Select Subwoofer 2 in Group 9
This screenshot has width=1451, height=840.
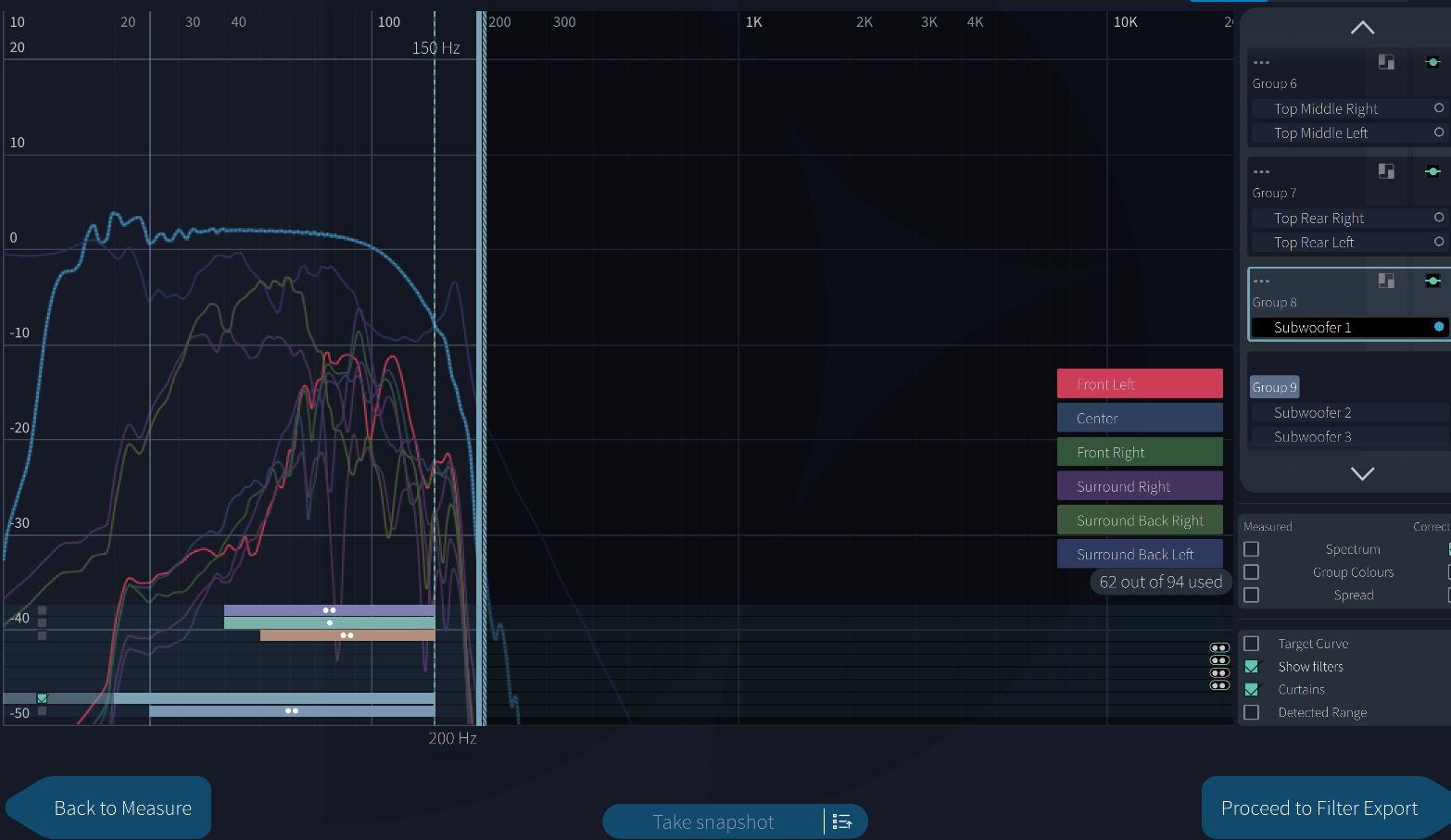[1312, 413]
